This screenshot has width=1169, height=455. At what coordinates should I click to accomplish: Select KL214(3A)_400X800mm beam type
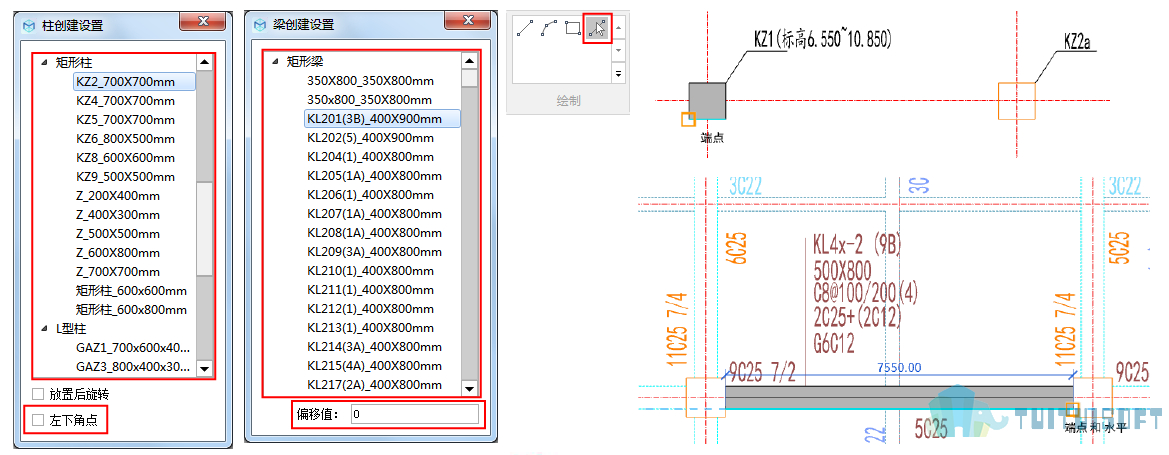pos(374,347)
